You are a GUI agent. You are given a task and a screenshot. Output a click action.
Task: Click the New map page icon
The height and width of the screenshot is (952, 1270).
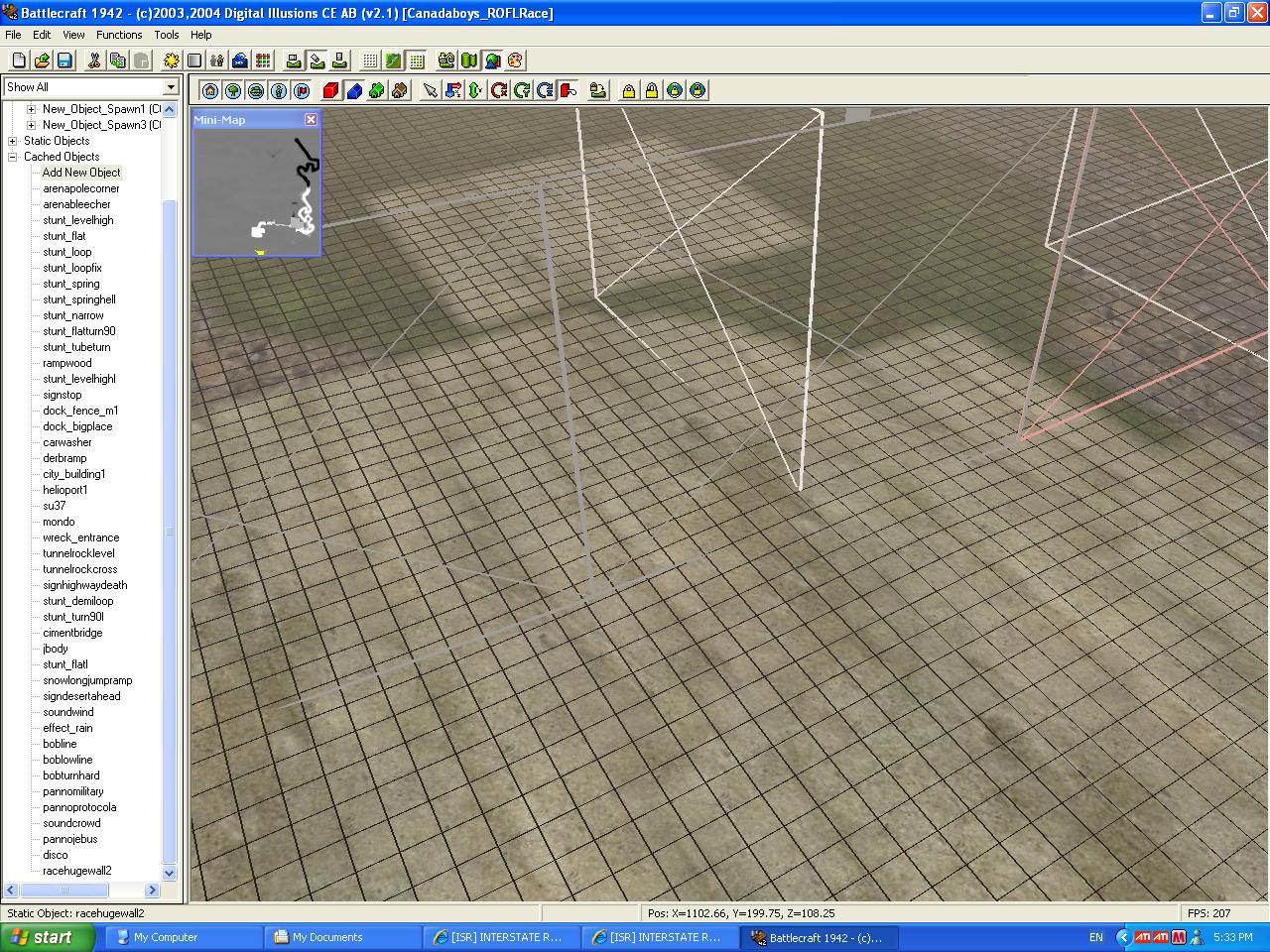point(19,60)
